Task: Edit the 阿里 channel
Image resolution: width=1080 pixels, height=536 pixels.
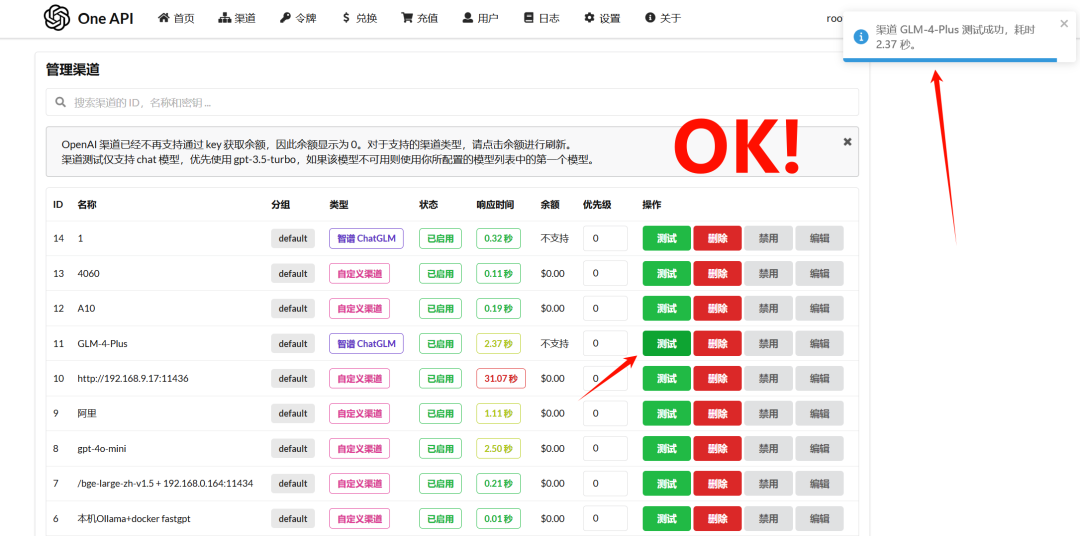Action: coord(819,413)
